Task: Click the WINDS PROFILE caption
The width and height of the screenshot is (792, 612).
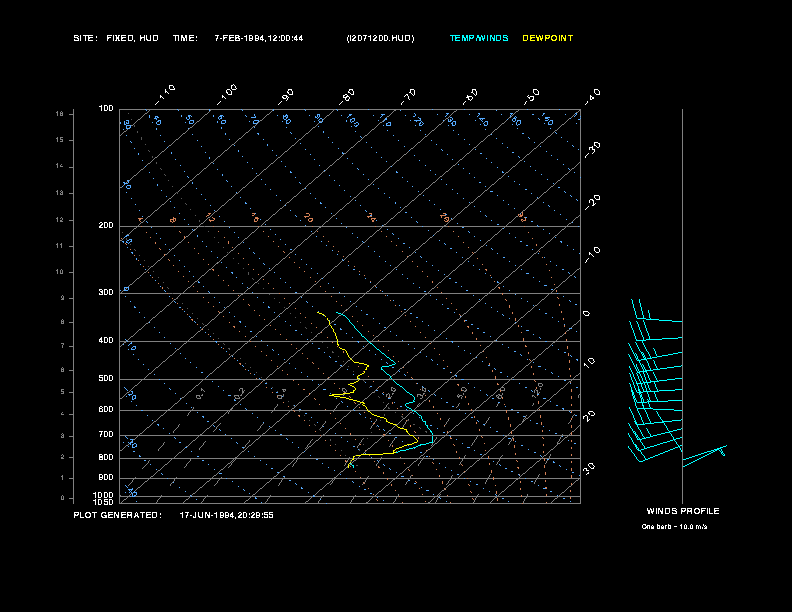Action: pos(683,511)
